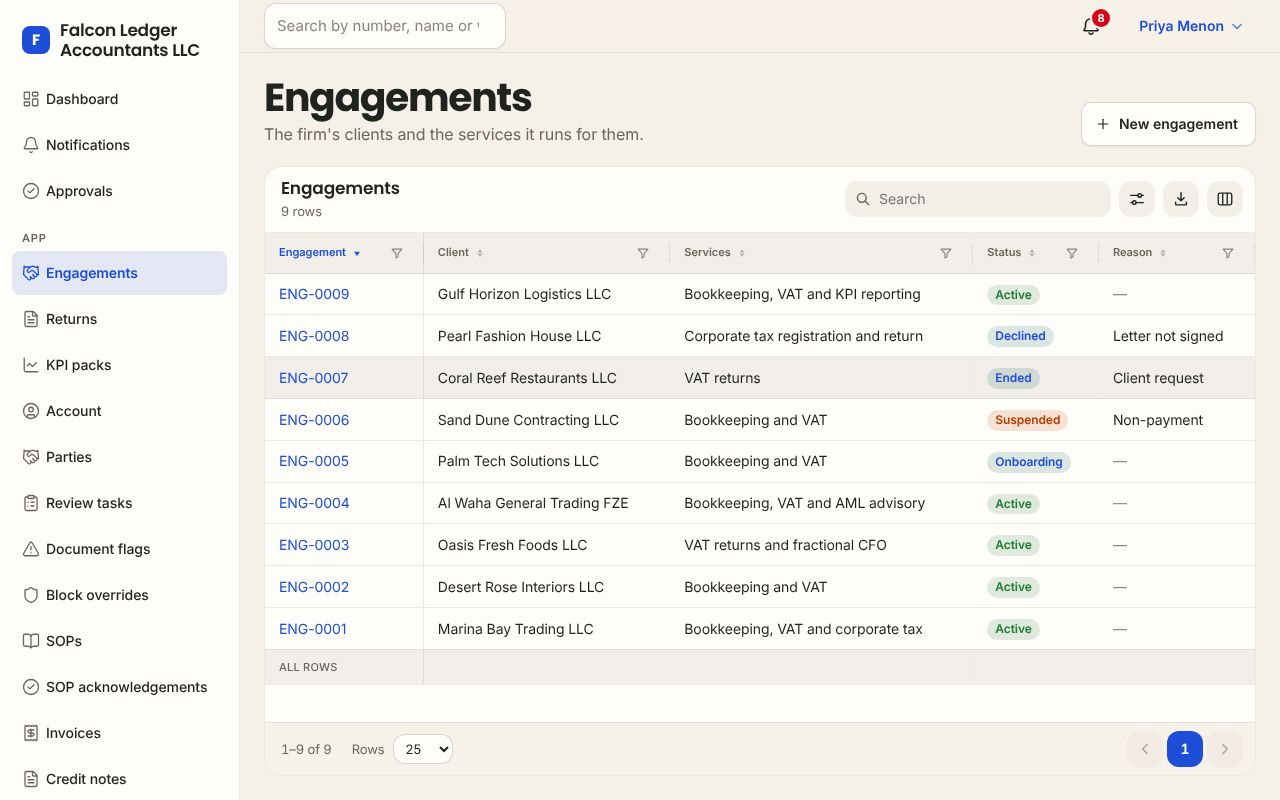The image size is (1280, 800).
Task: Open Block overrides in sidebar
Action: coord(119,595)
